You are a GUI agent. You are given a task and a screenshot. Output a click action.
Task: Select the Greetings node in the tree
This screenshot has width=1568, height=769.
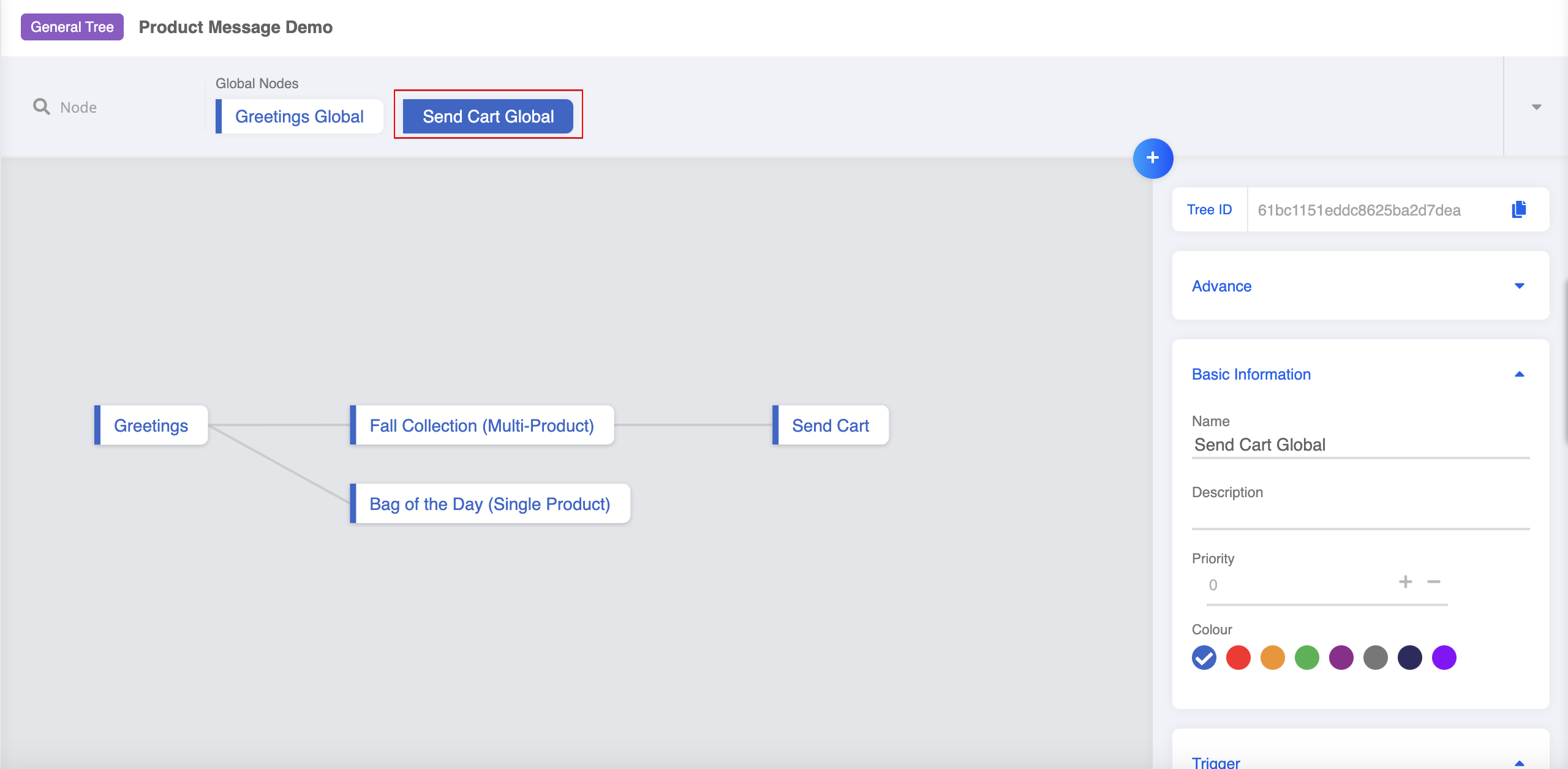tap(151, 425)
